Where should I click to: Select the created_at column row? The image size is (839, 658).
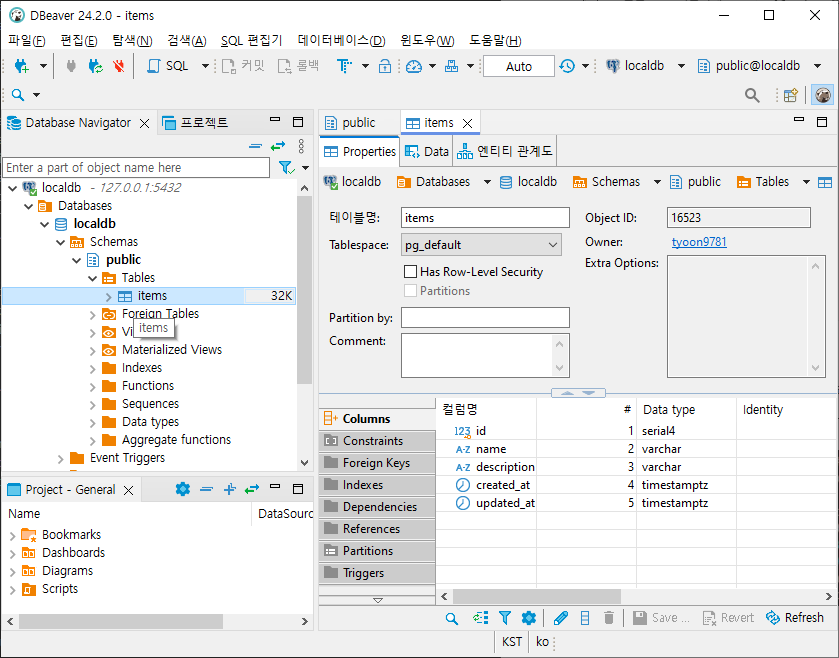(636, 485)
